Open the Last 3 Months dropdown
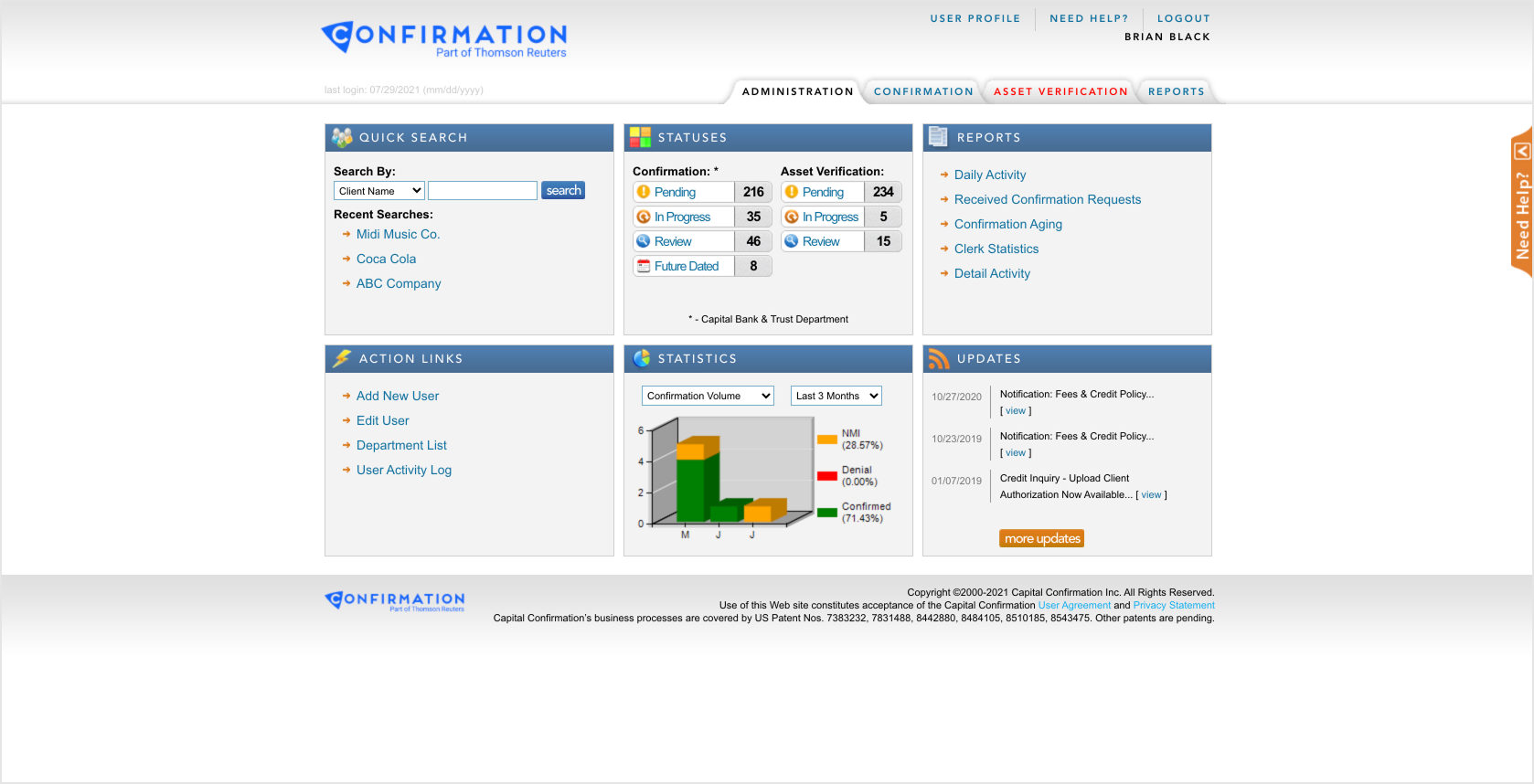This screenshot has height=784, width=1534. point(836,396)
